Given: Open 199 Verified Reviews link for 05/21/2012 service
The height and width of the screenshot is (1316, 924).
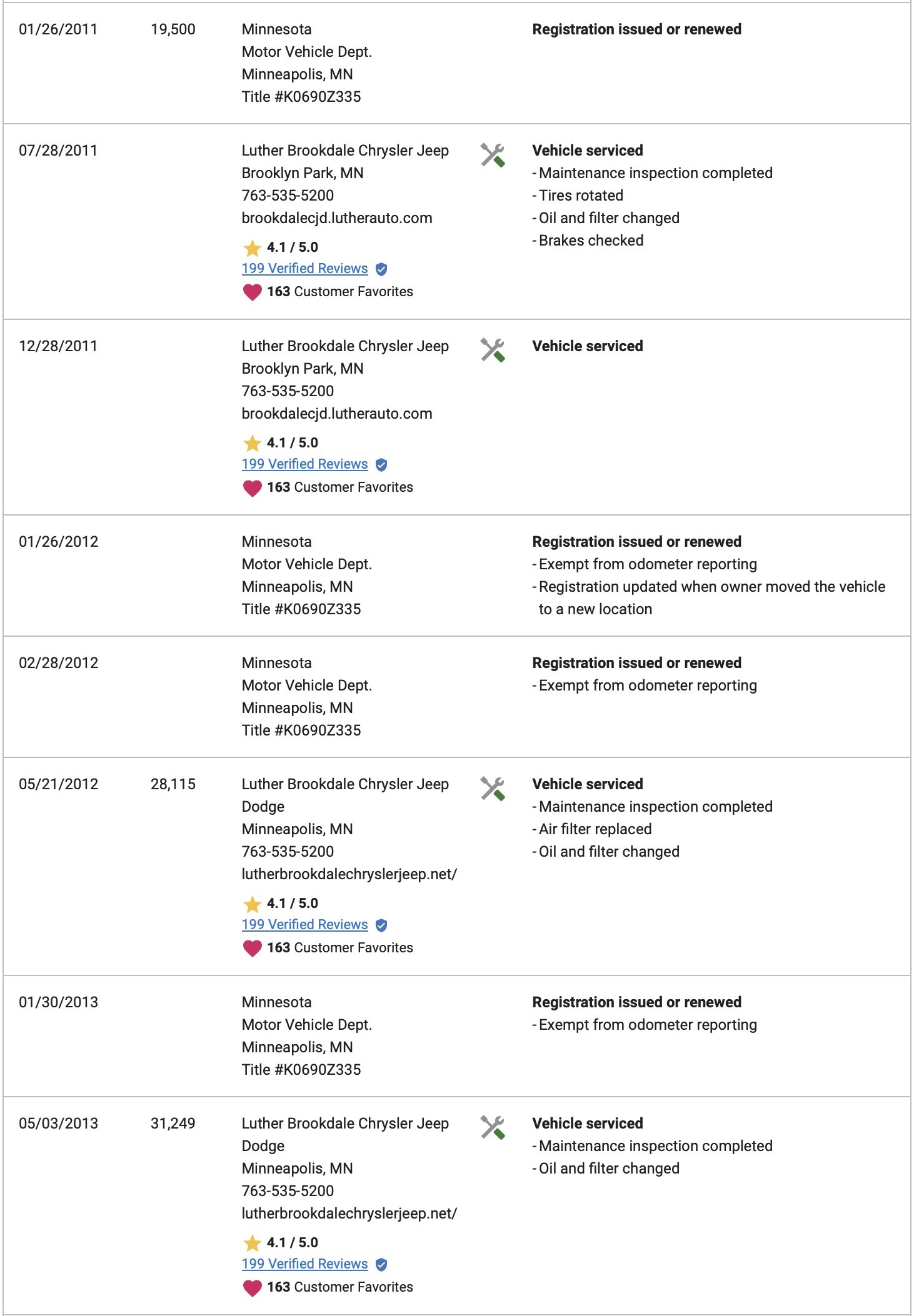Looking at the screenshot, I should click(304, 925).
